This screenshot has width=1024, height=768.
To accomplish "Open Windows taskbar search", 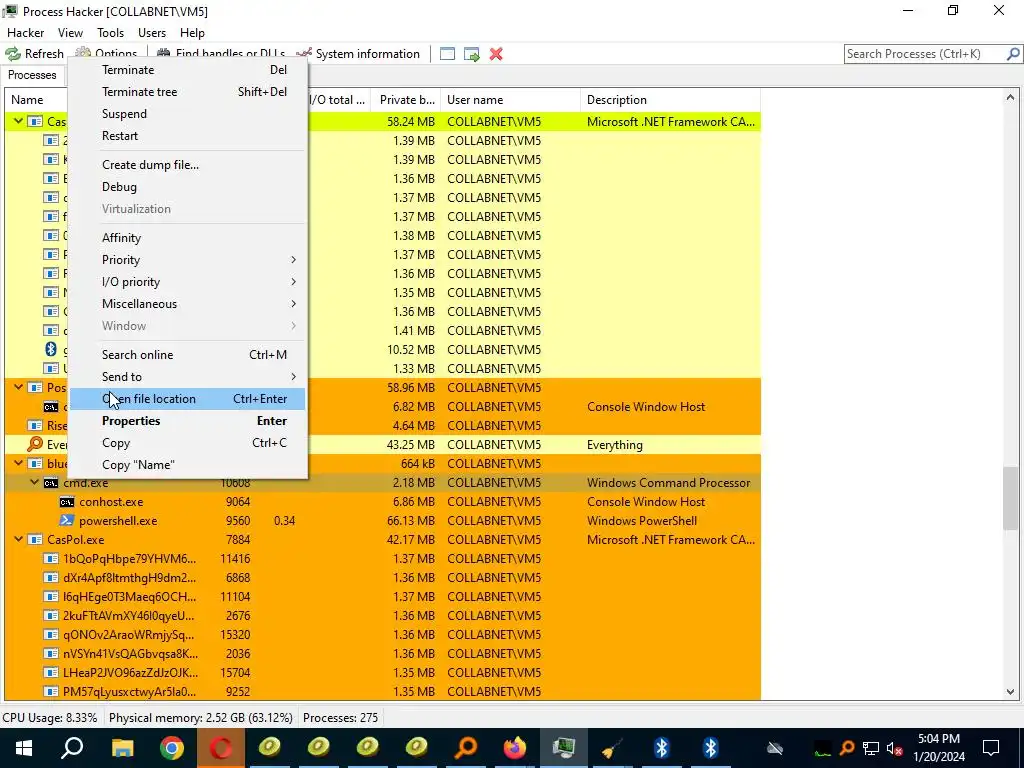I will pos(72,748).
